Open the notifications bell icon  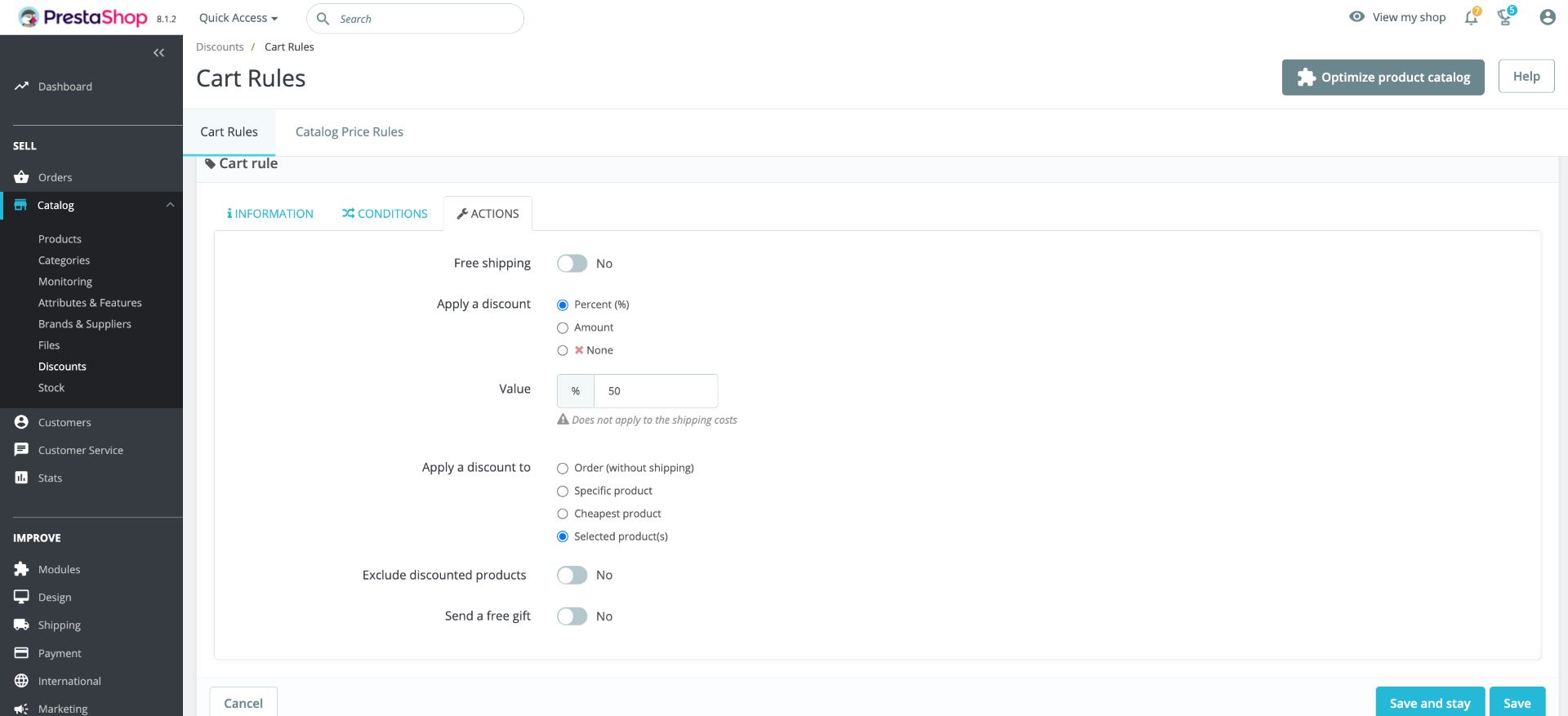tap(1471, 17)
